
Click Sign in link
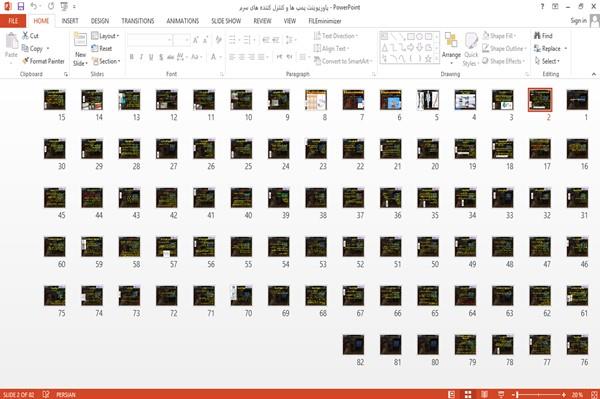tap(579, 21)
